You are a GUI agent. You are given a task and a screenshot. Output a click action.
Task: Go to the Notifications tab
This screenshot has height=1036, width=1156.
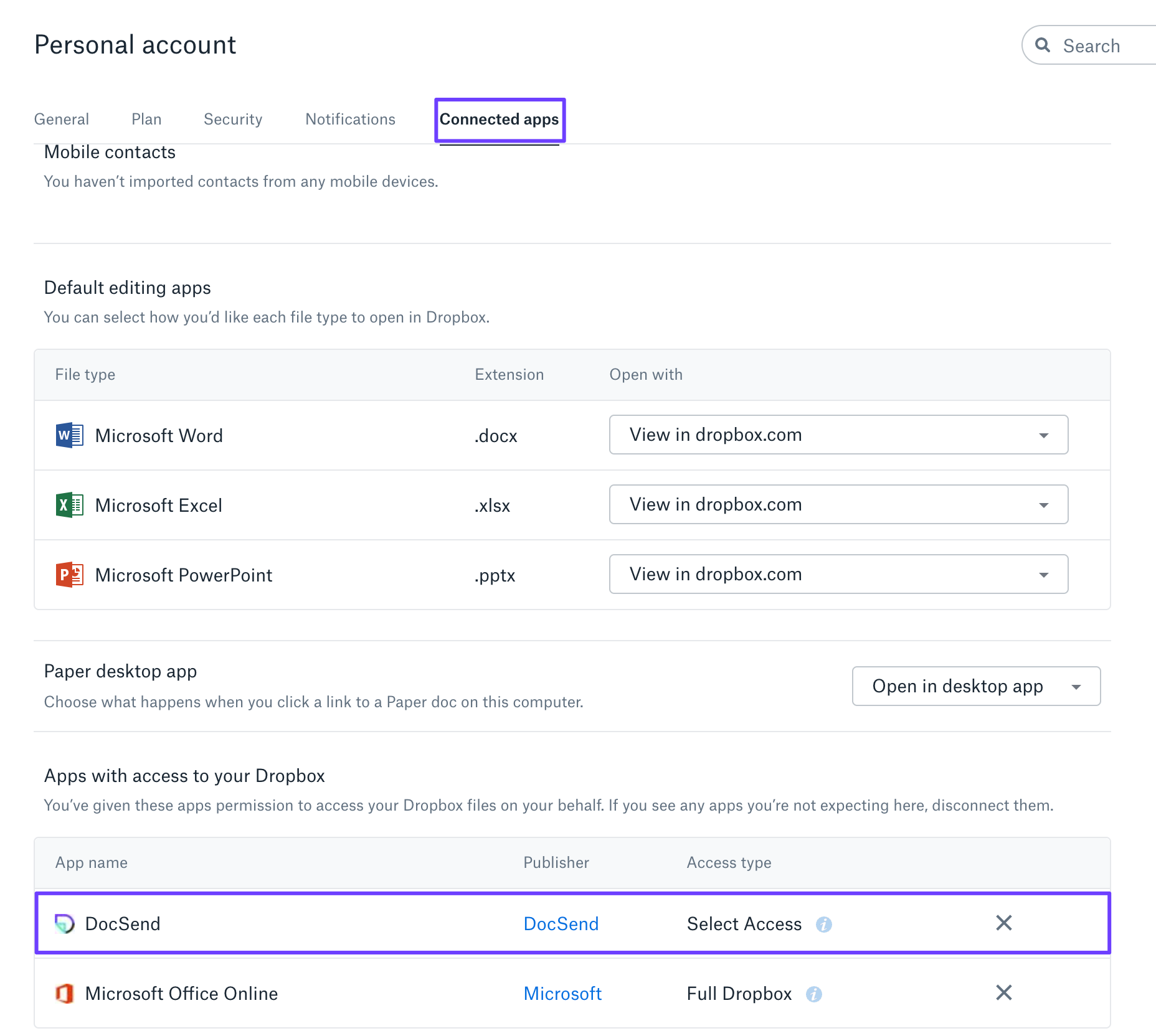pos(350,119)
